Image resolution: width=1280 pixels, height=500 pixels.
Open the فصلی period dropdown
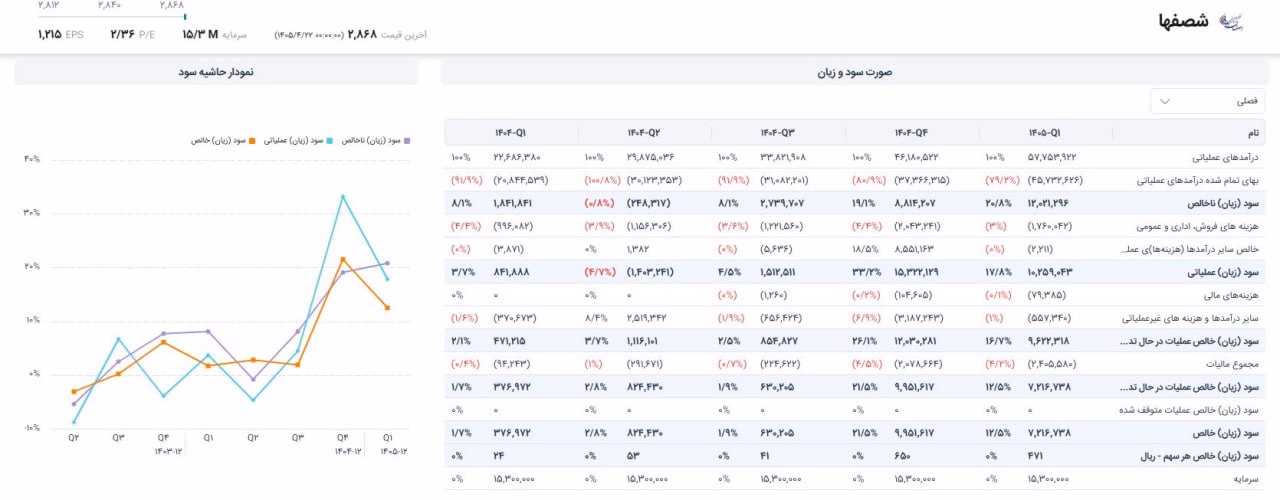coord(1208,101)
